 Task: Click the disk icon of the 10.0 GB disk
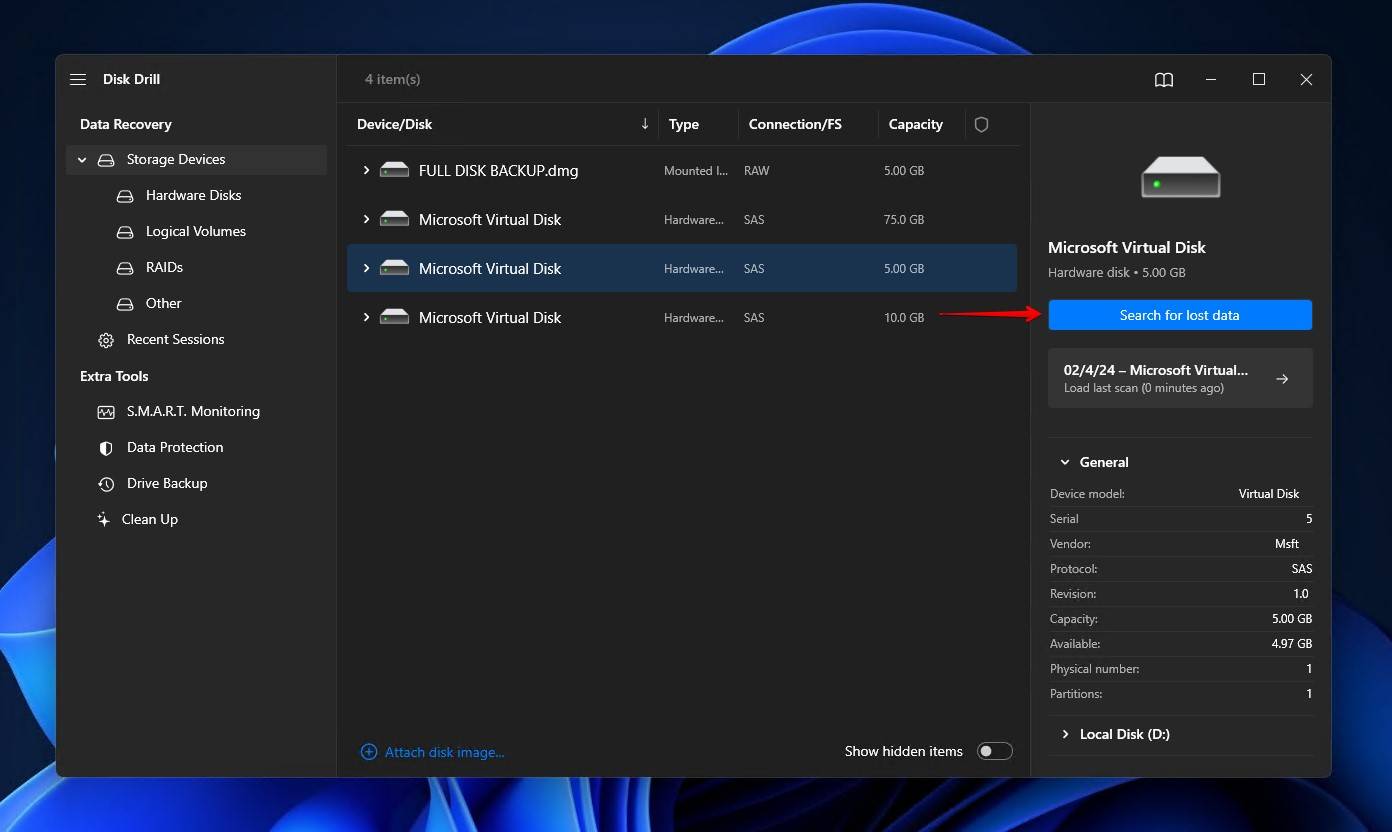click(x=394, y=318)
